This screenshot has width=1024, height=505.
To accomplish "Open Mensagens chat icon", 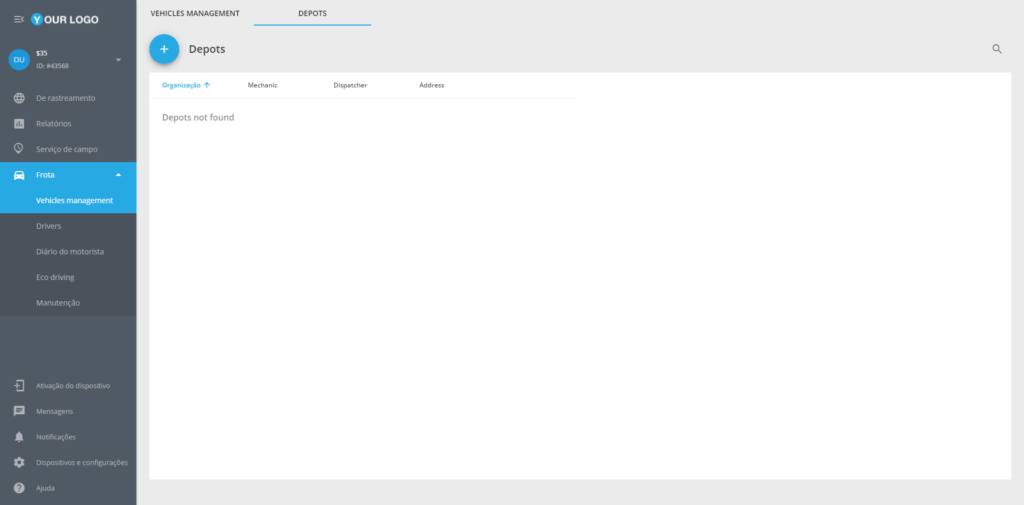I will click(x=19, y=411).
